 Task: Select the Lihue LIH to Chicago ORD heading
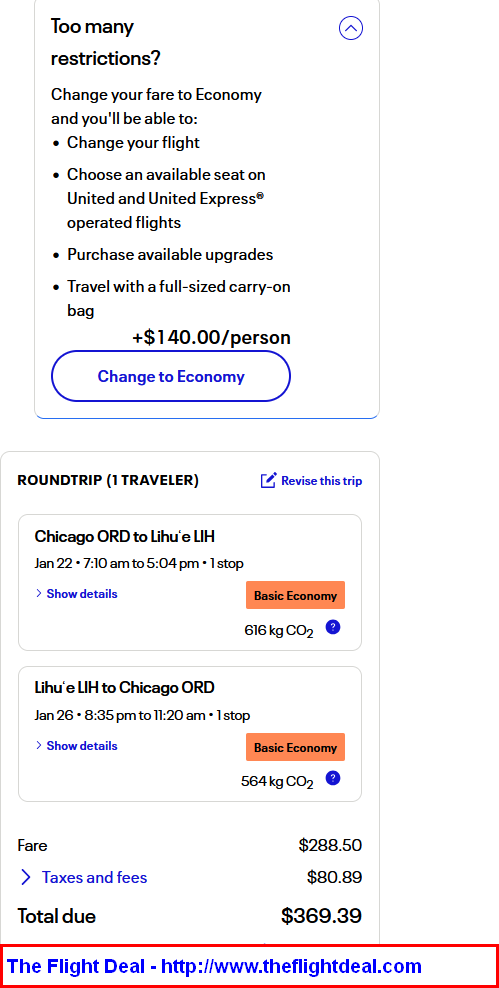(125, 687)
